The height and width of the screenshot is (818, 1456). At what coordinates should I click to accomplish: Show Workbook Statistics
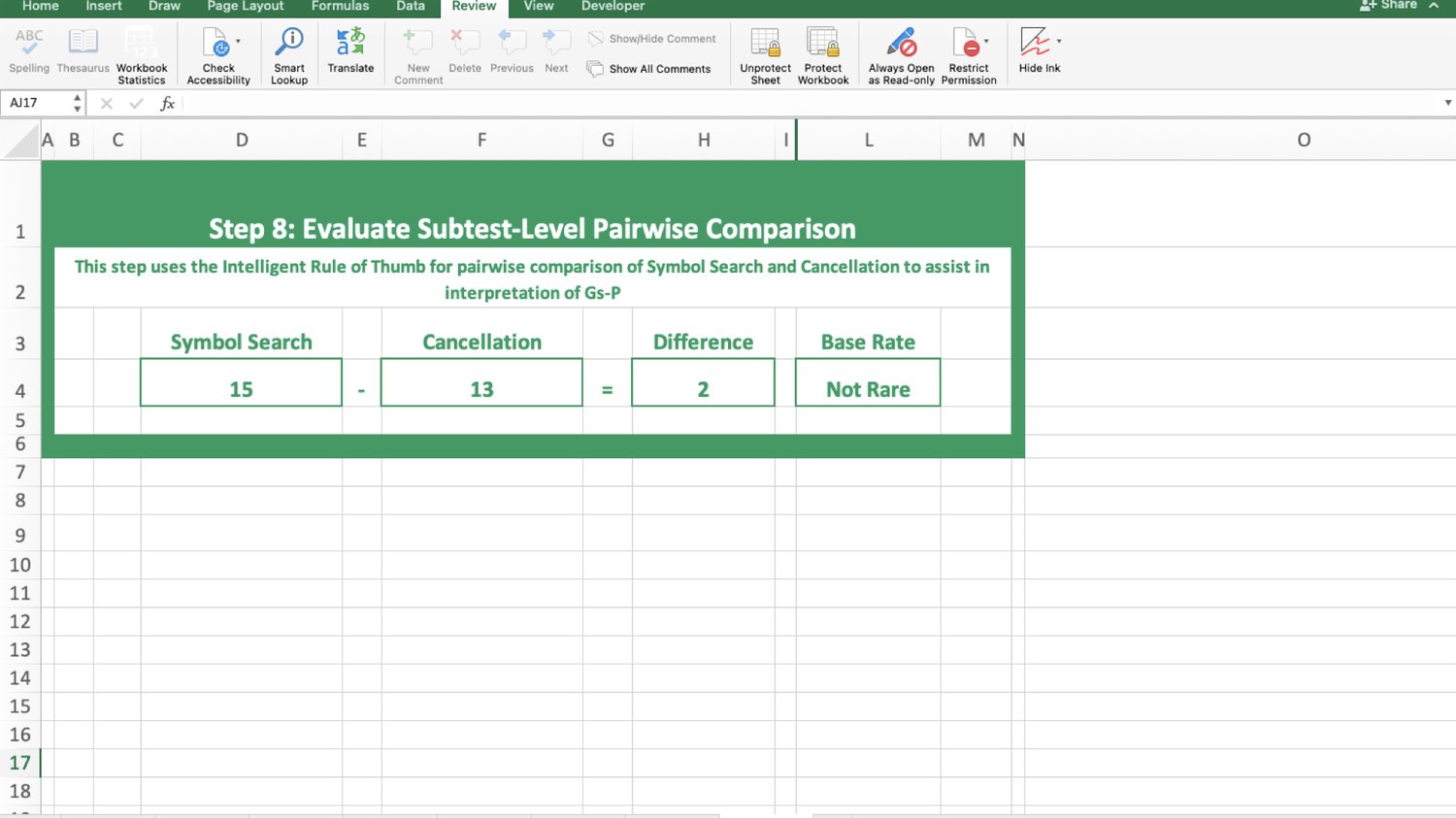pyautogui.click(x=142, y=56)
